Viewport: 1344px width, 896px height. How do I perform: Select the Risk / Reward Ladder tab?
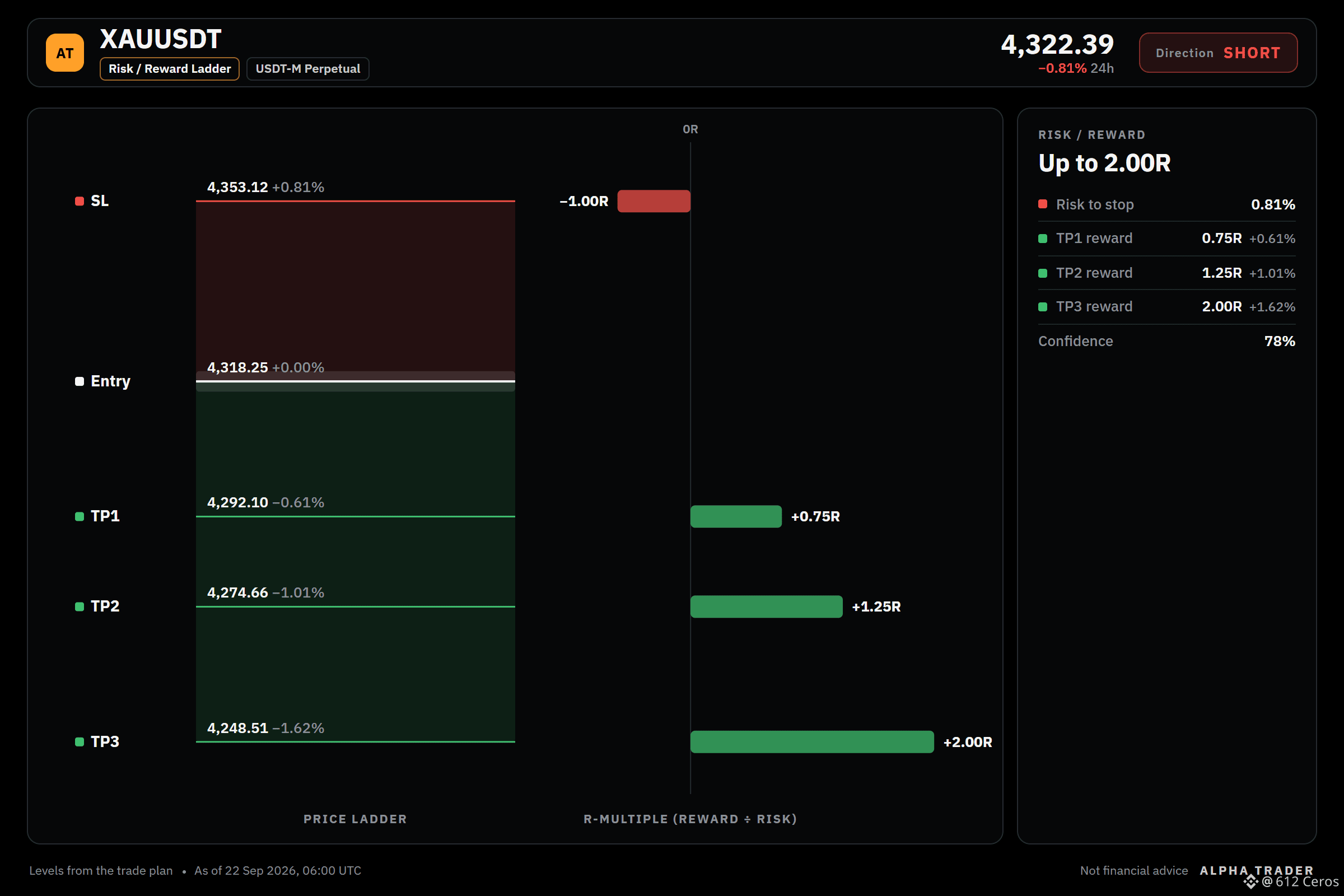coord(169,68)
